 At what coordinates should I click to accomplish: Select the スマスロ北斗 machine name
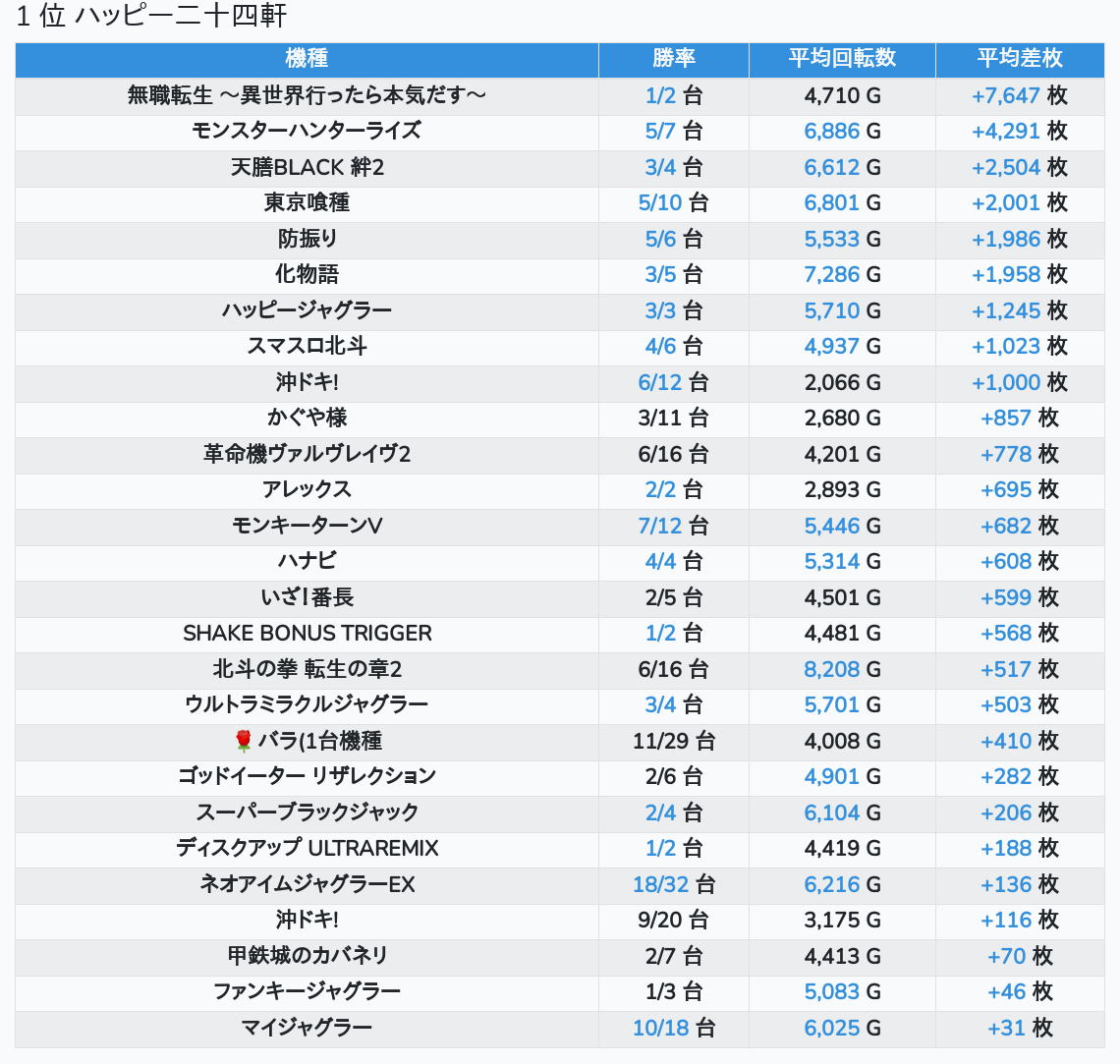point(307,346)
